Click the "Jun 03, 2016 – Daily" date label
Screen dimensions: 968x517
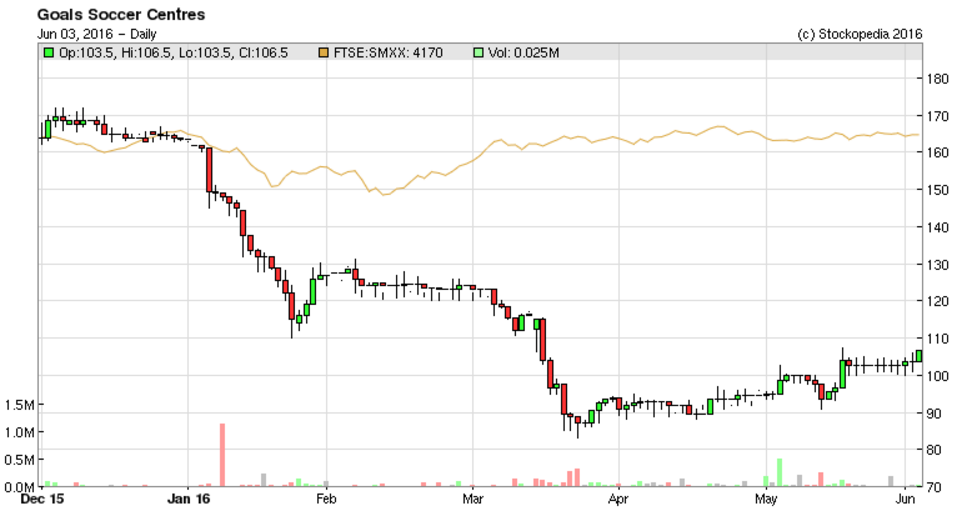[x=97, y=34]
